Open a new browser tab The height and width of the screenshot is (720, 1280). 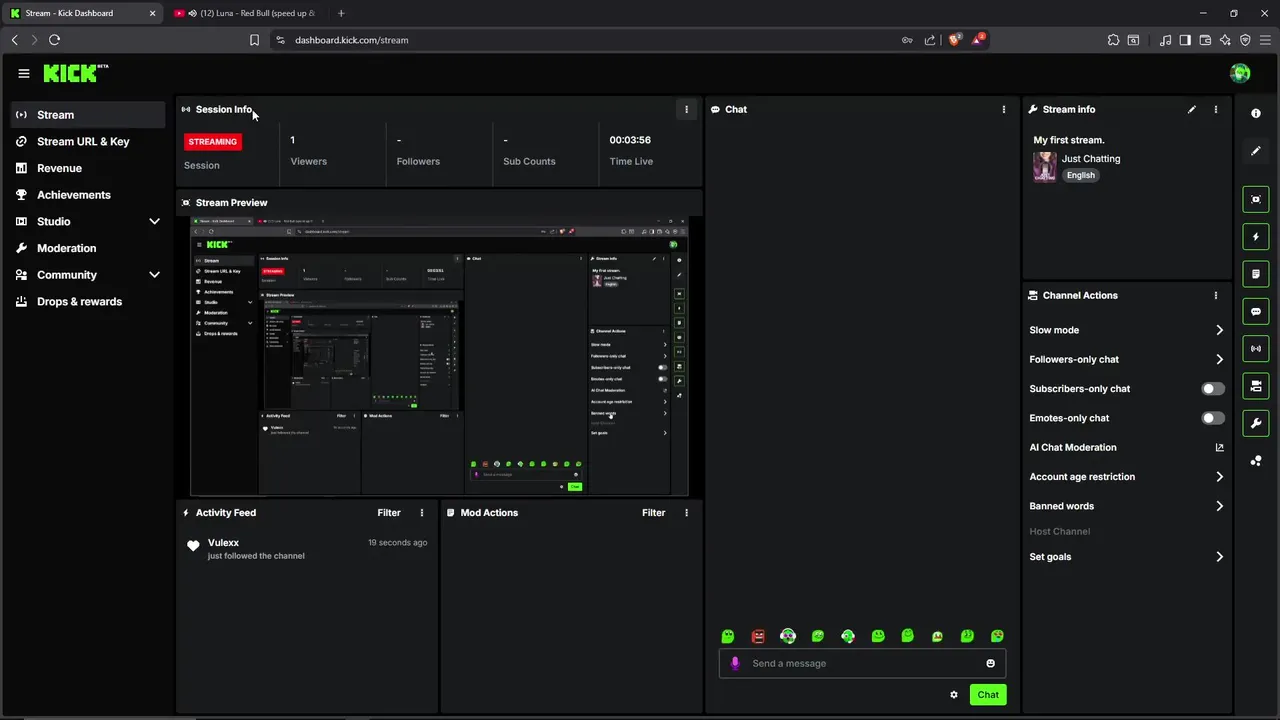pyautogui.click(x=341, y=13)
